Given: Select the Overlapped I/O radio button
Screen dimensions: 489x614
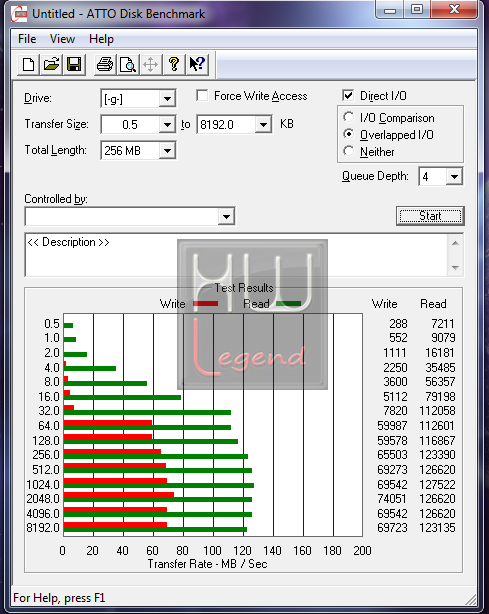Looking at the screenshot, I should 348,134.
